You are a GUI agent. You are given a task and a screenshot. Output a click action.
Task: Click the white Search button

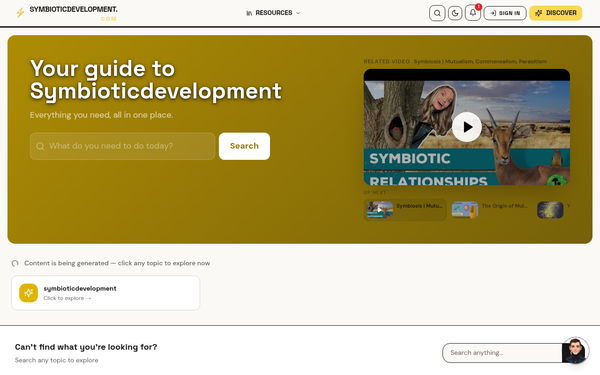[244, 146]
